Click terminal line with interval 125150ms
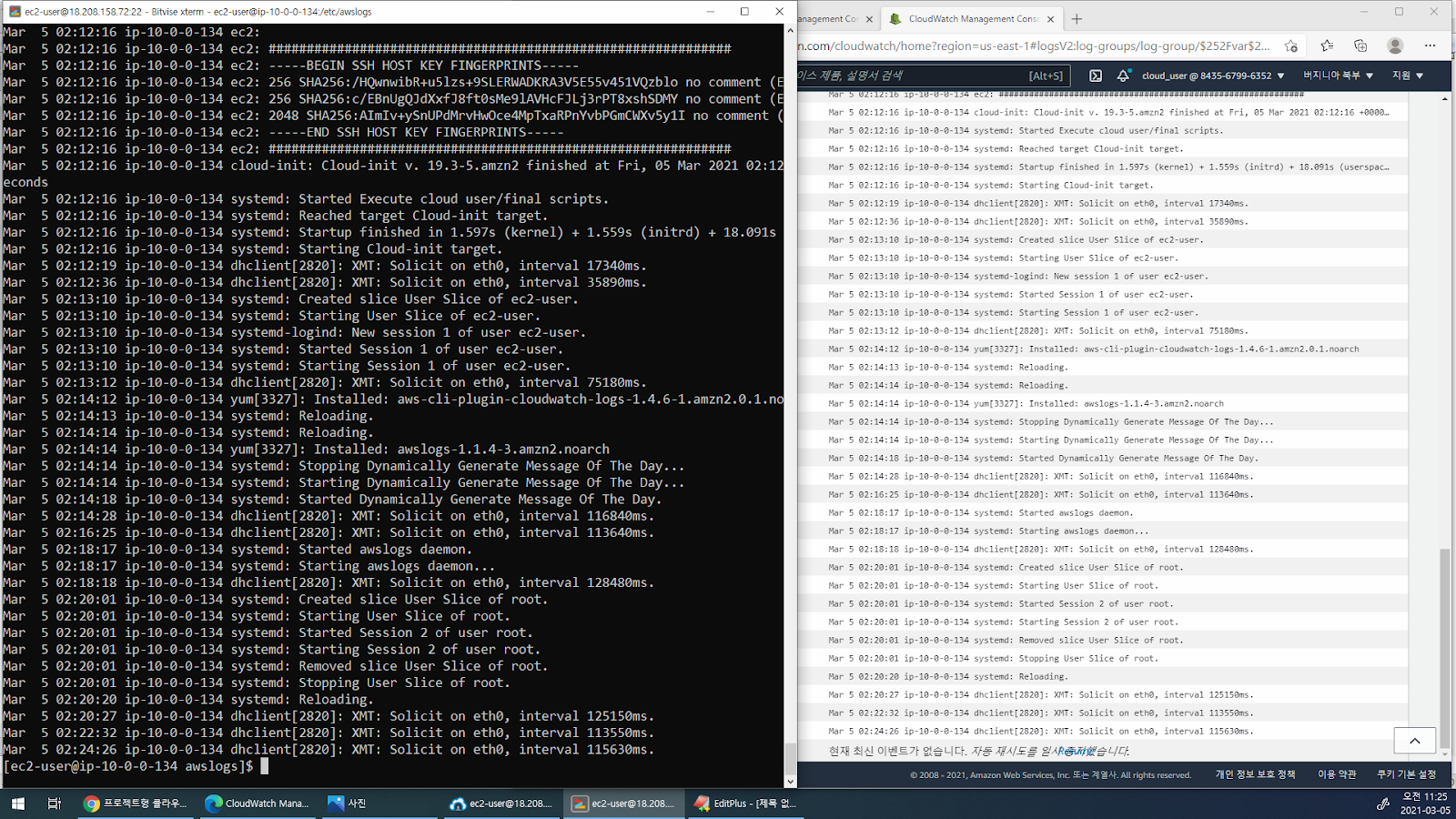1456x819 pixels. (329, 716)
